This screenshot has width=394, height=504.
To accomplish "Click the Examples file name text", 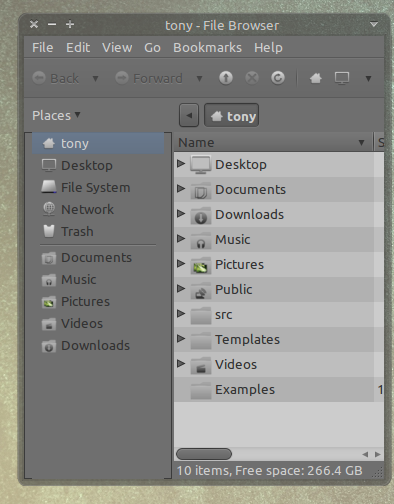I will (x=245, y=390).
